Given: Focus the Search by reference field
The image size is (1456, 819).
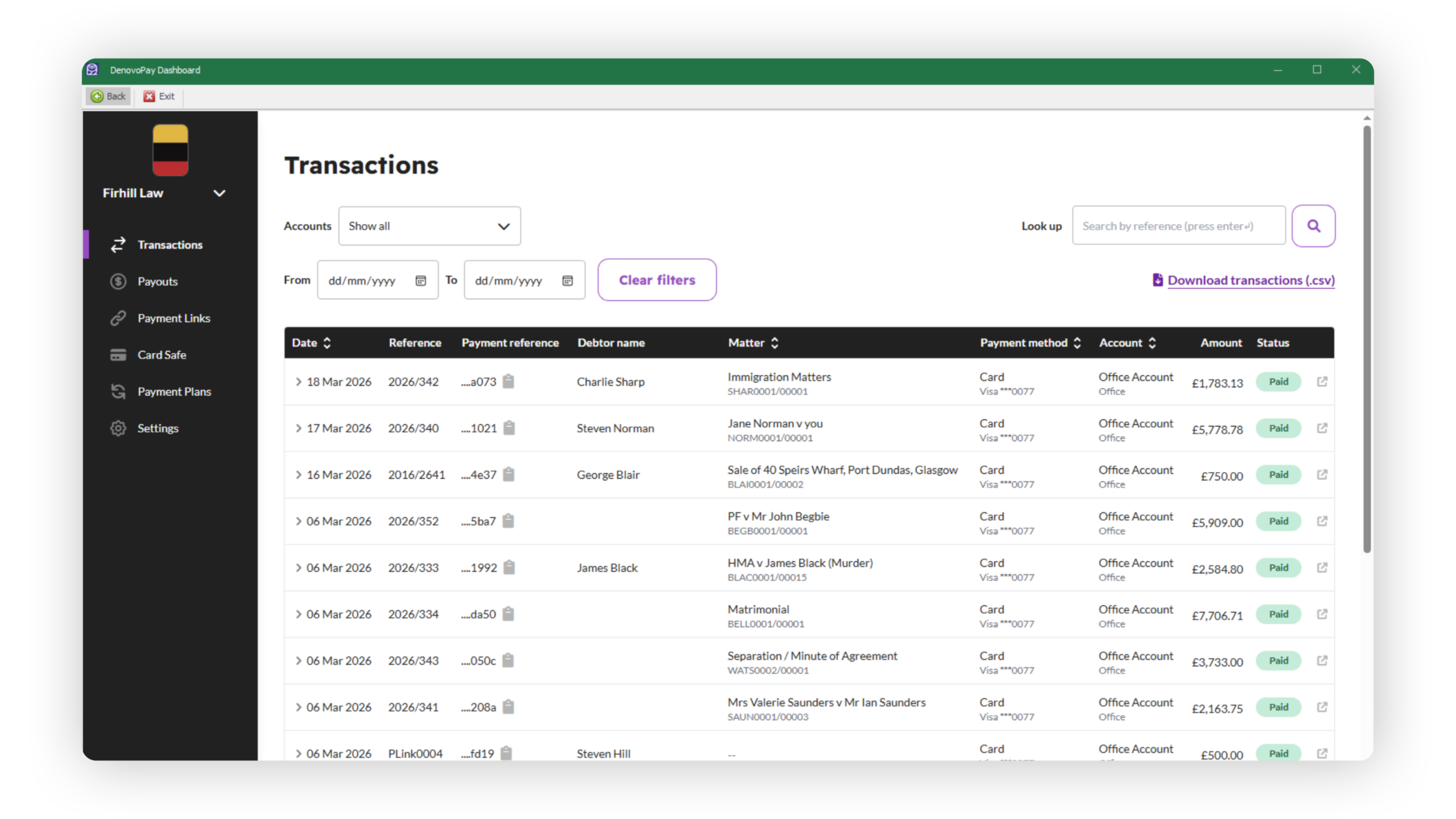Looking at the screenshot, I should pos(1178,226).
